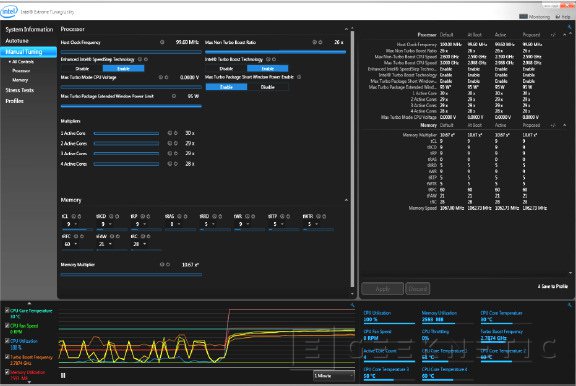Uncheck the Turbo Boost Frequency graph checkbox

(7, 357)
